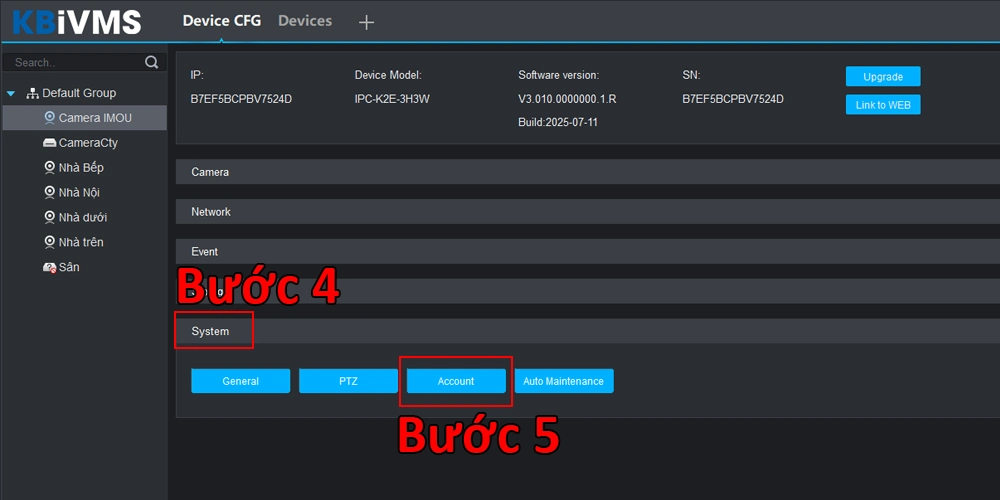The image size is (1000, 500).
Task: Select the Device CFG tab
Action: point(221,21)
